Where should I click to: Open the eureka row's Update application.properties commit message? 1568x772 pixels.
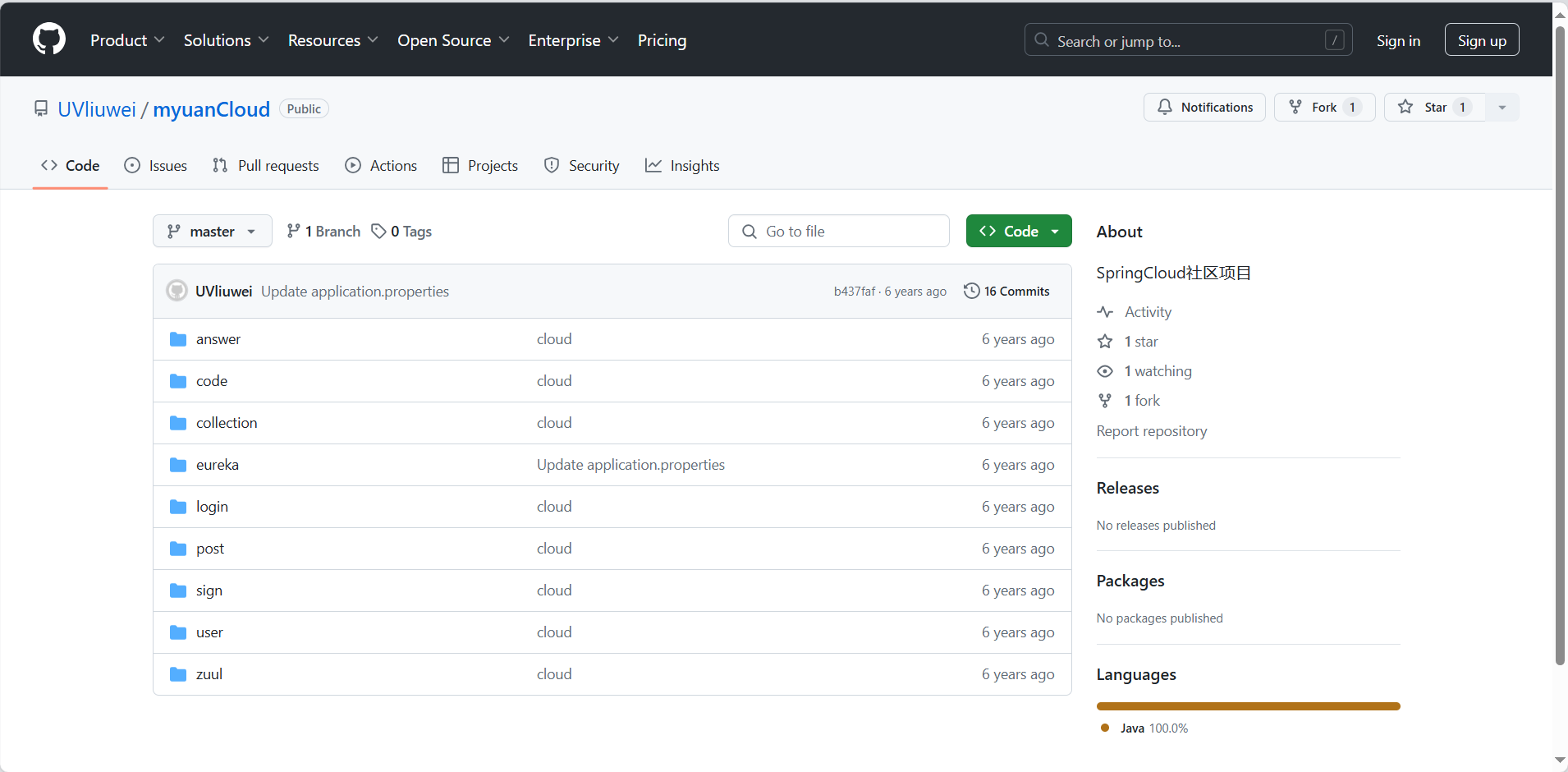pyautogui.click(x=630, y=465)
